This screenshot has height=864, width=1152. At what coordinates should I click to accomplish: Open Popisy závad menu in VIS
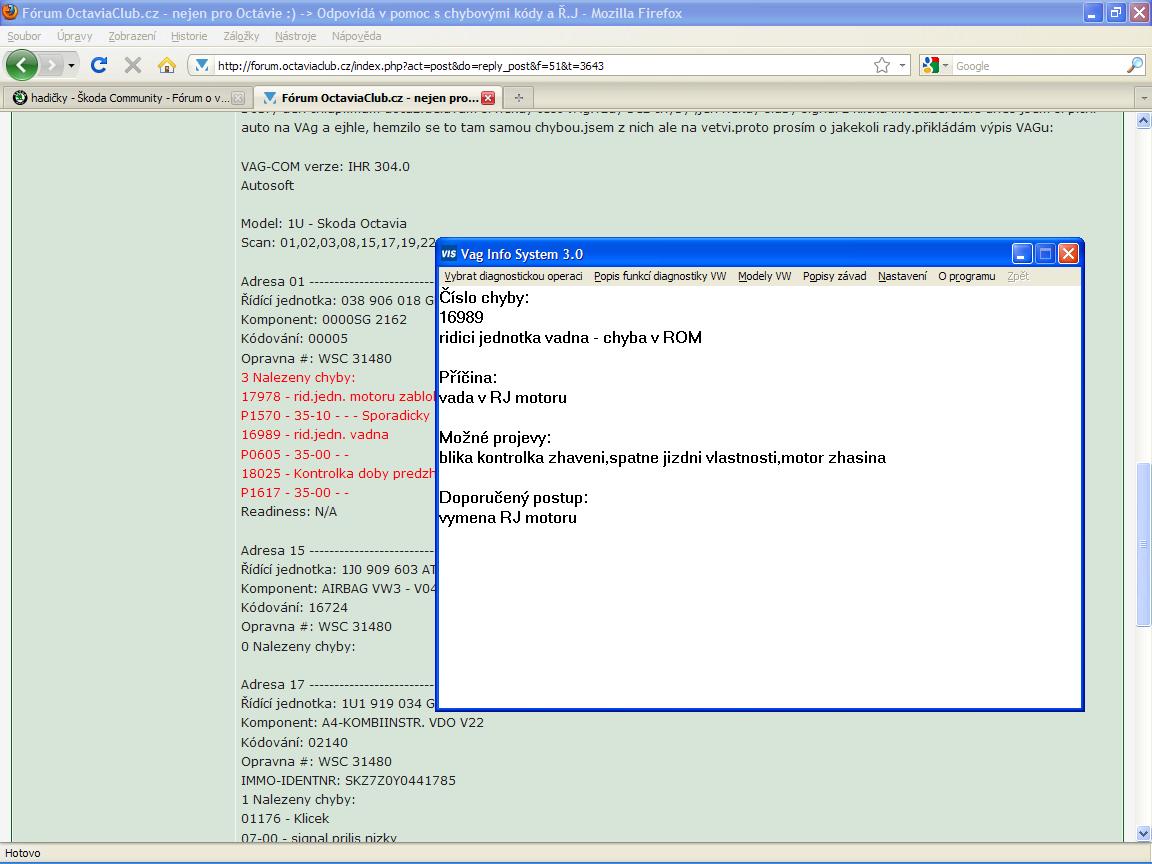tap(834, 276)
